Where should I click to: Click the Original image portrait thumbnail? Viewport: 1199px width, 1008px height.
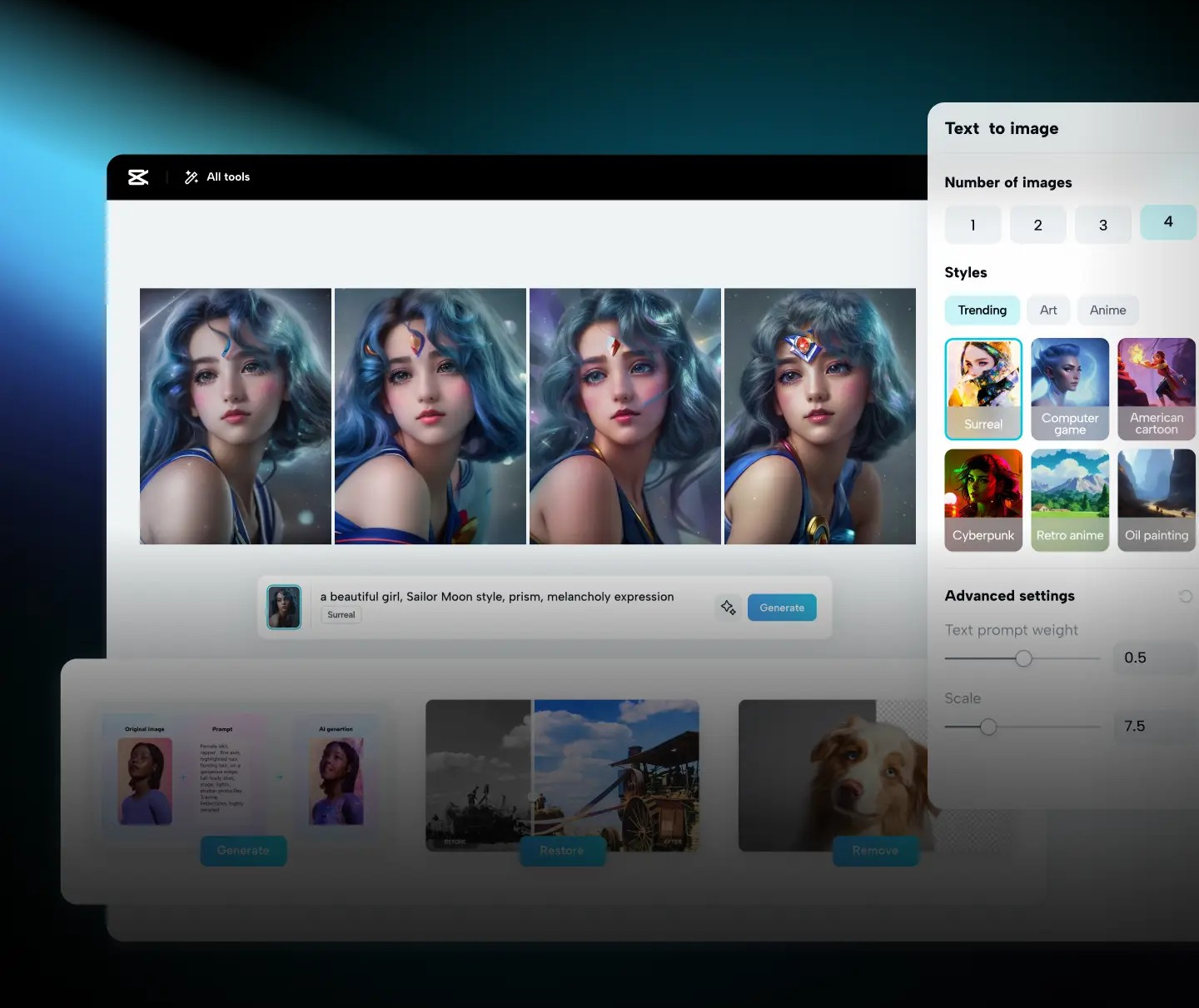pyautogui.click(x=145, y=782)
